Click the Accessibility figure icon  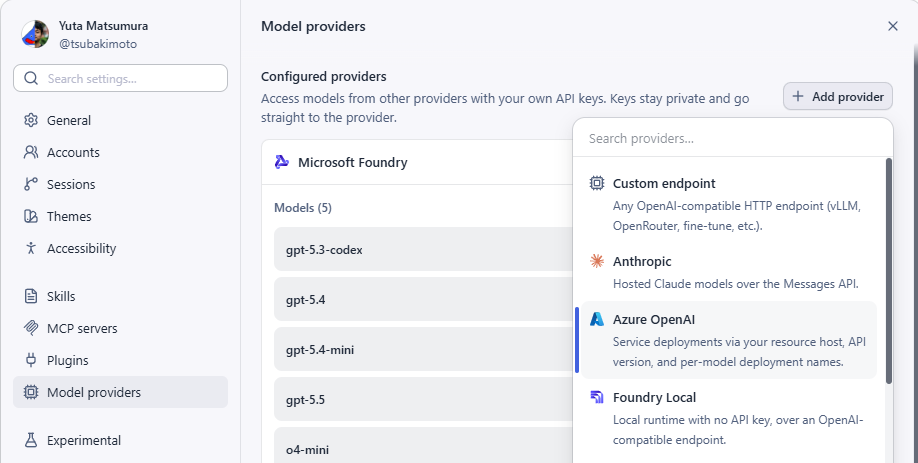pyautogui.click(x=30, y=248)
